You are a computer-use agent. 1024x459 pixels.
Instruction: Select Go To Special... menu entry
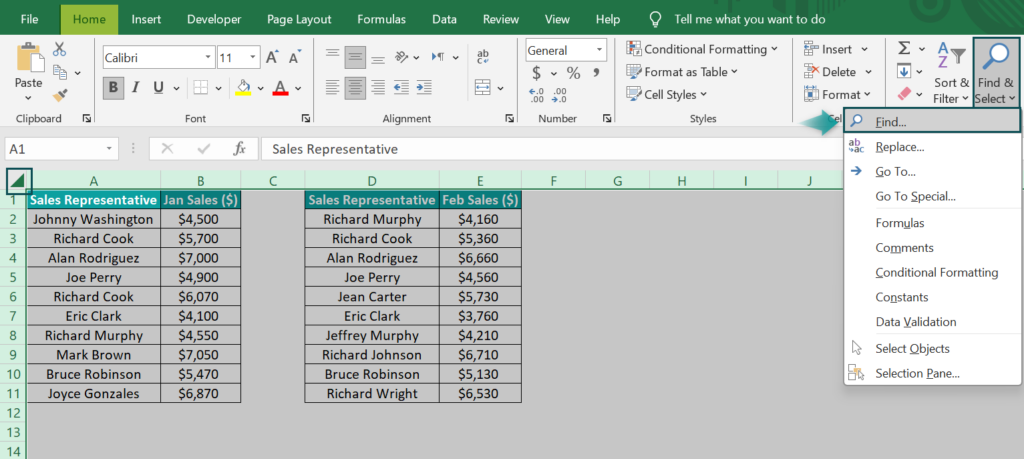pyautogui.click(x=915, y=197)
